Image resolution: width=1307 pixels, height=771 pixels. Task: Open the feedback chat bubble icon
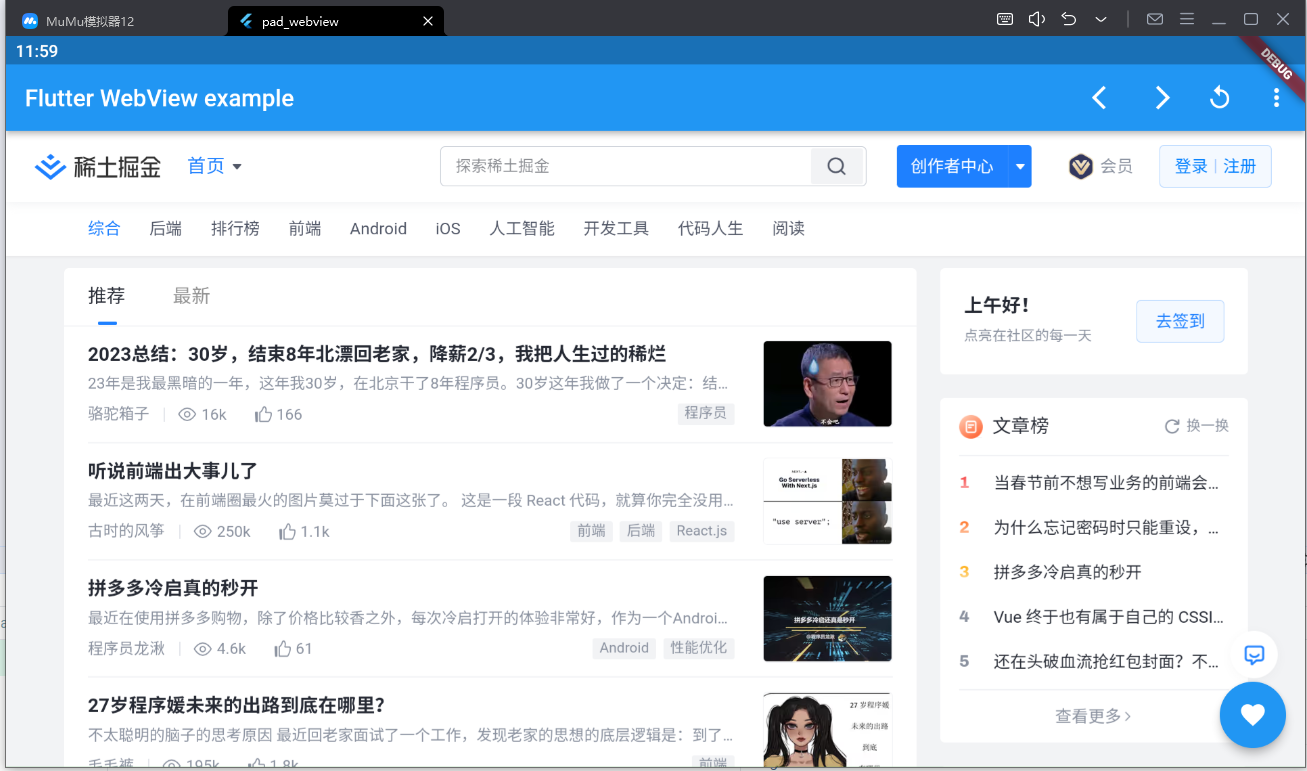coord(1254,655)
